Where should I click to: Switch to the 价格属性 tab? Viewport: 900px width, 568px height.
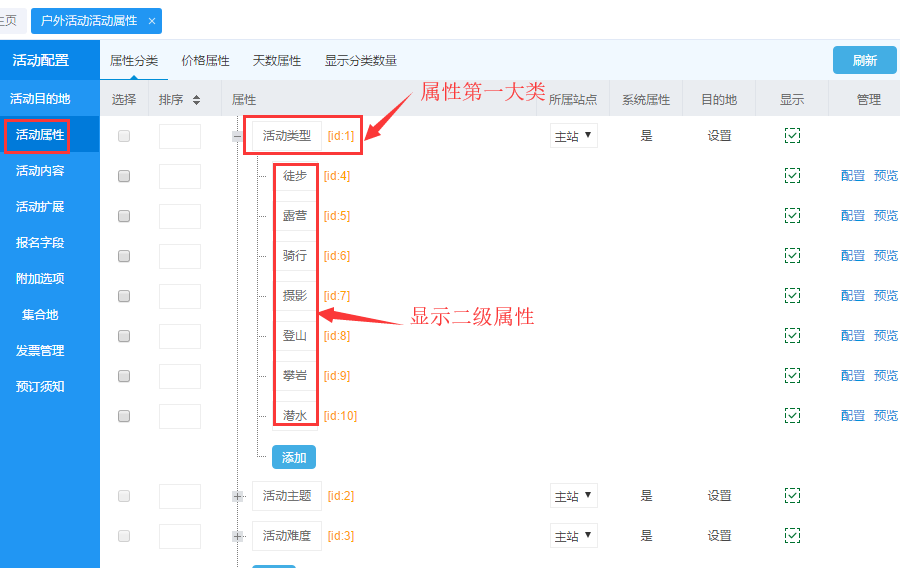(x=205, y=60)
